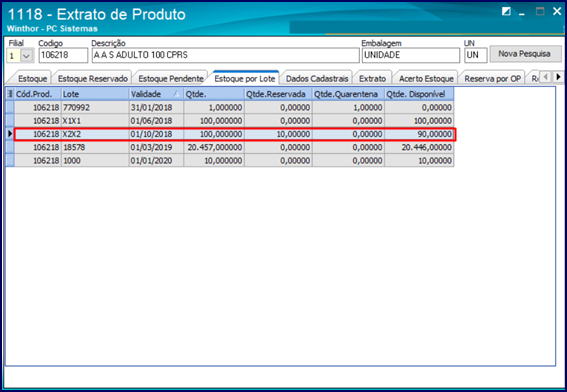Select the Estoque por Lote tab

(x=245, y=78)
